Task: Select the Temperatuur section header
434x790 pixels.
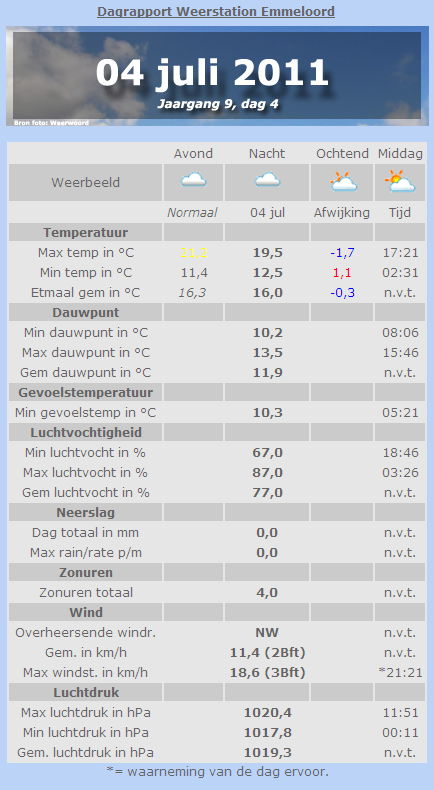Action: pyautogui.click(x=86, y=233)
